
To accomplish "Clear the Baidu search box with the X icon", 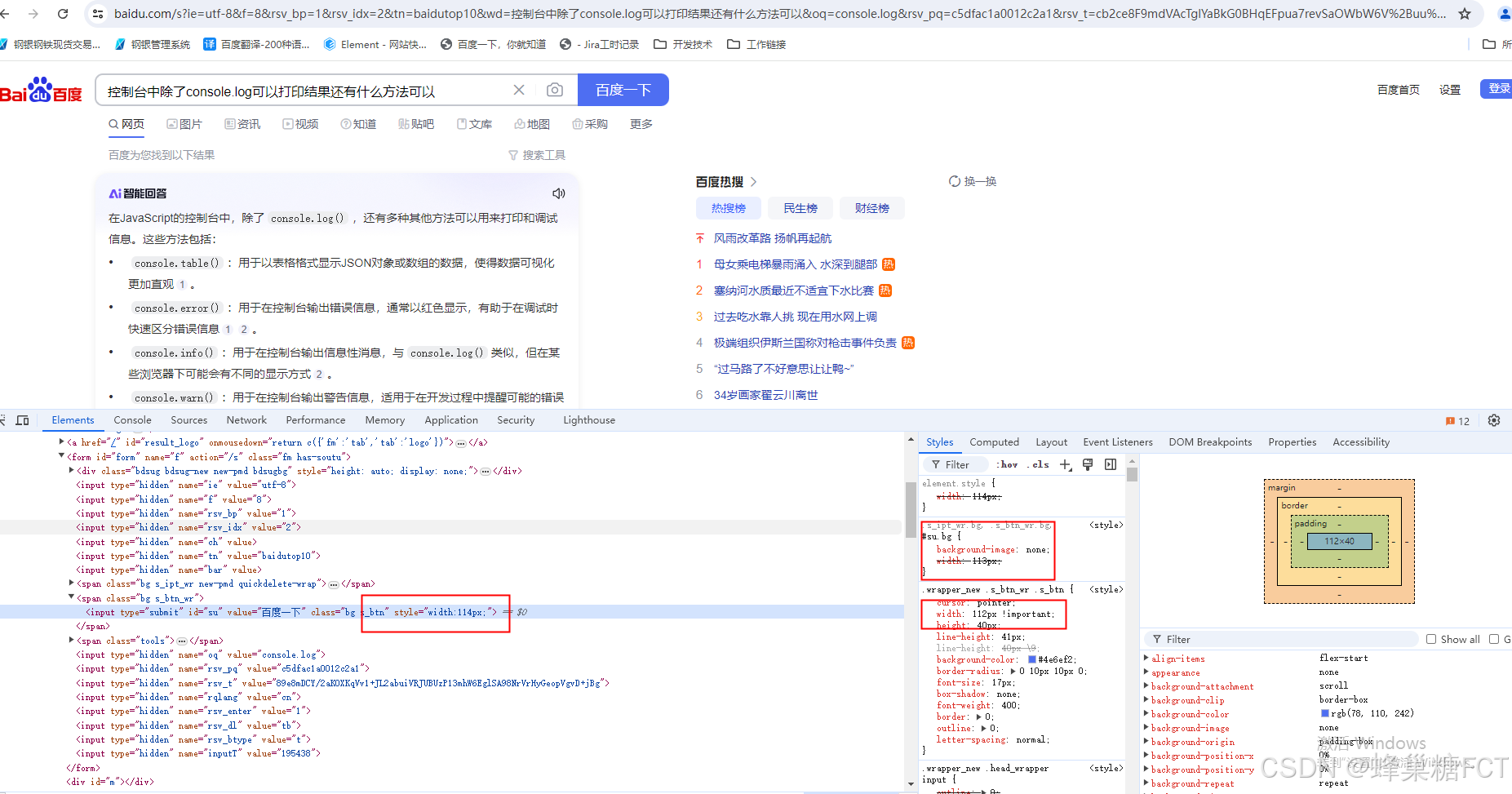I will (519, 90).
